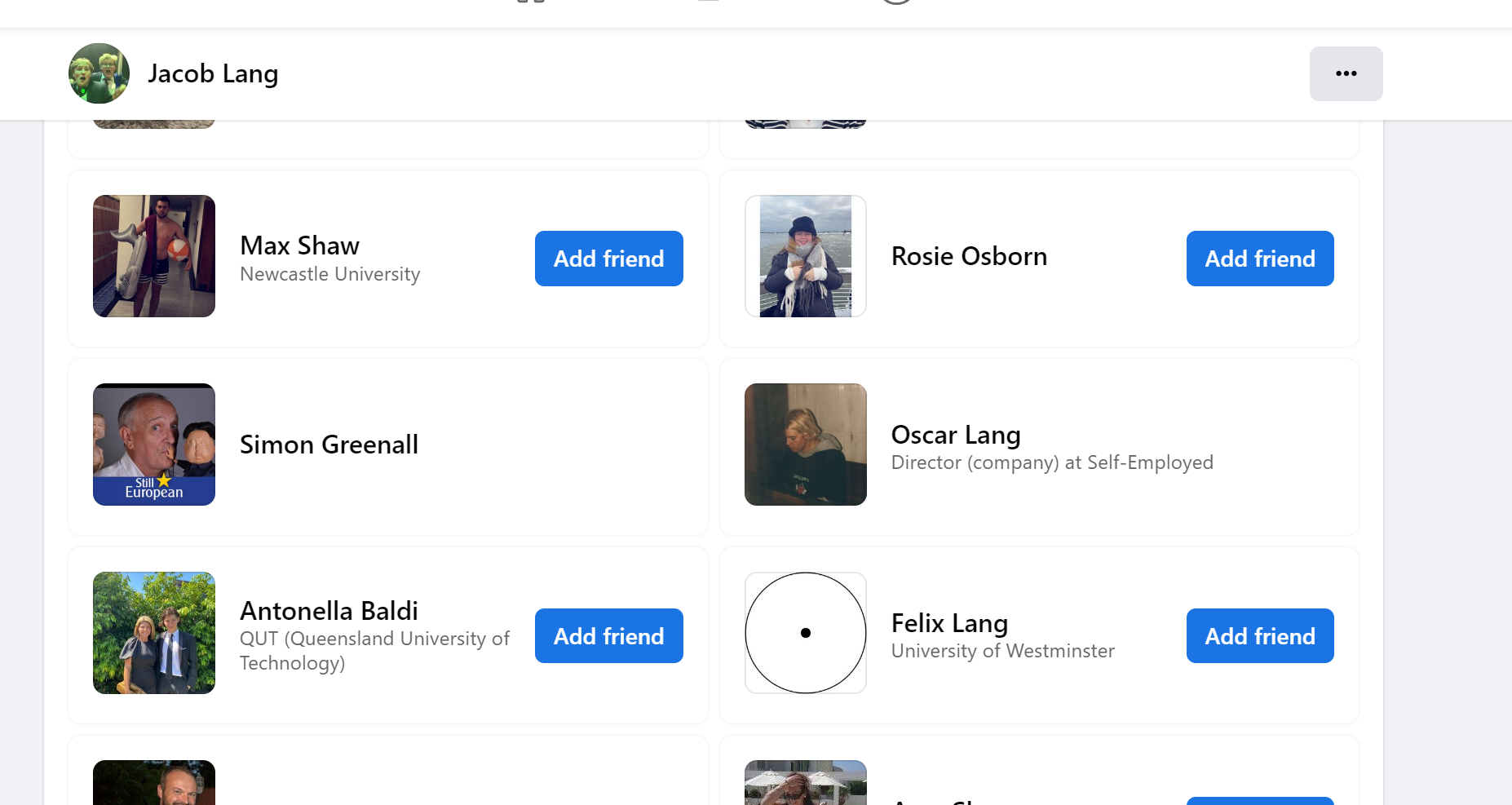Visit the Oscar Lang name link
1512x805 pixels.
(956, 435)
